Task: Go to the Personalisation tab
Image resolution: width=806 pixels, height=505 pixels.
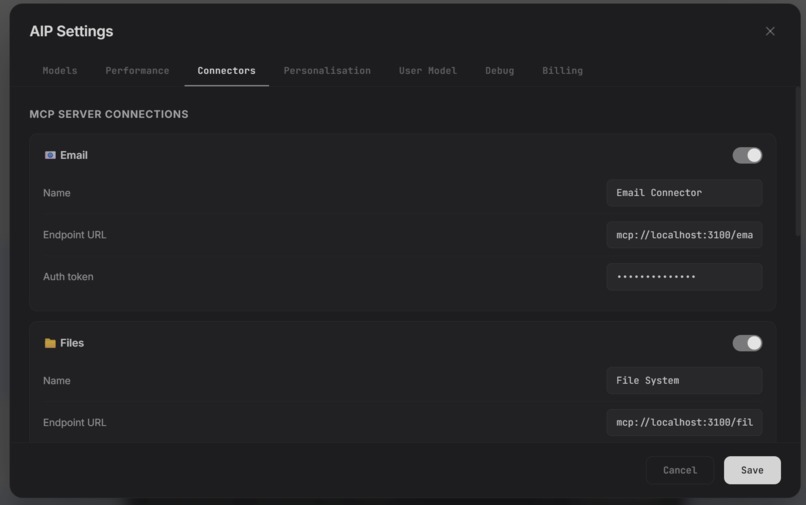Action: pos(327,70)
